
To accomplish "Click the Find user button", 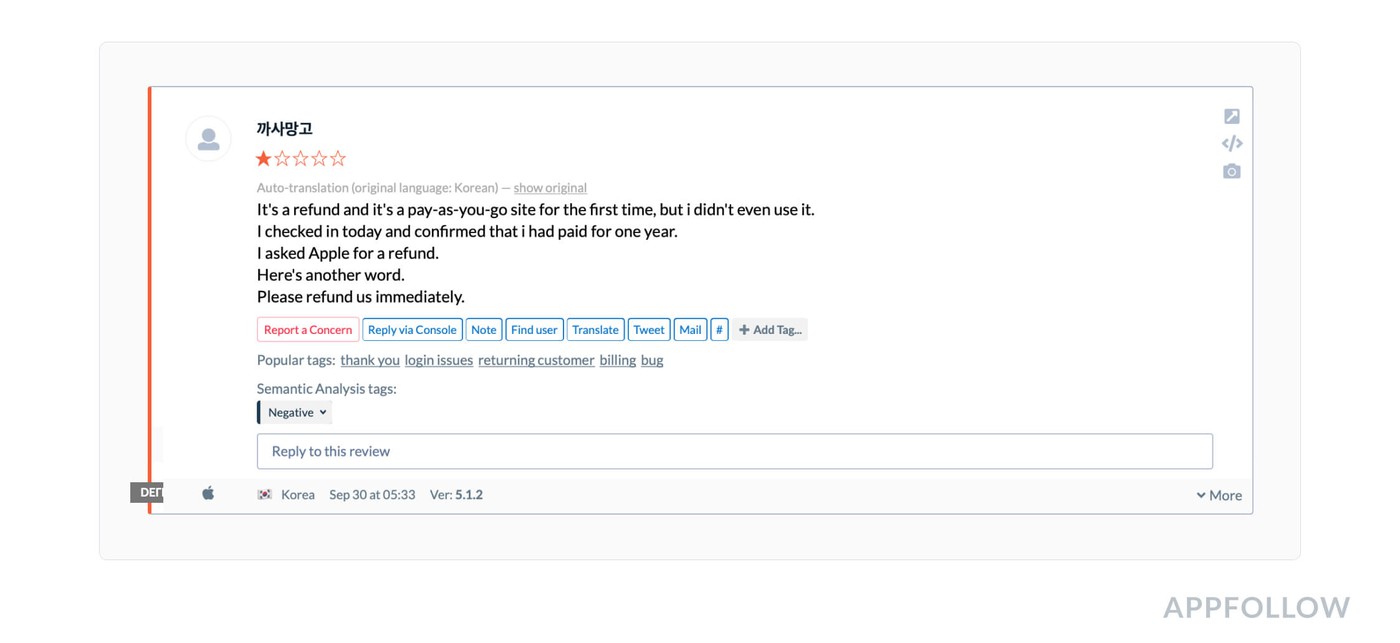I will click(x=534, y=330).
